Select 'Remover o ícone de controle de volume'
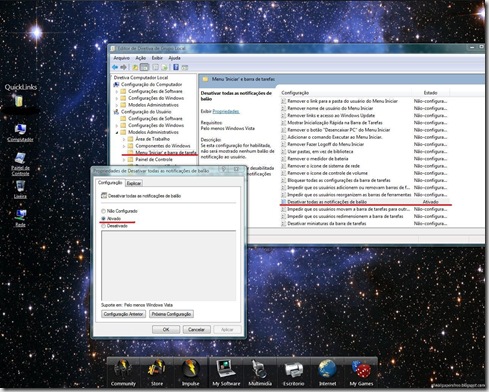489x392 pixels. [x=365, y=173]
